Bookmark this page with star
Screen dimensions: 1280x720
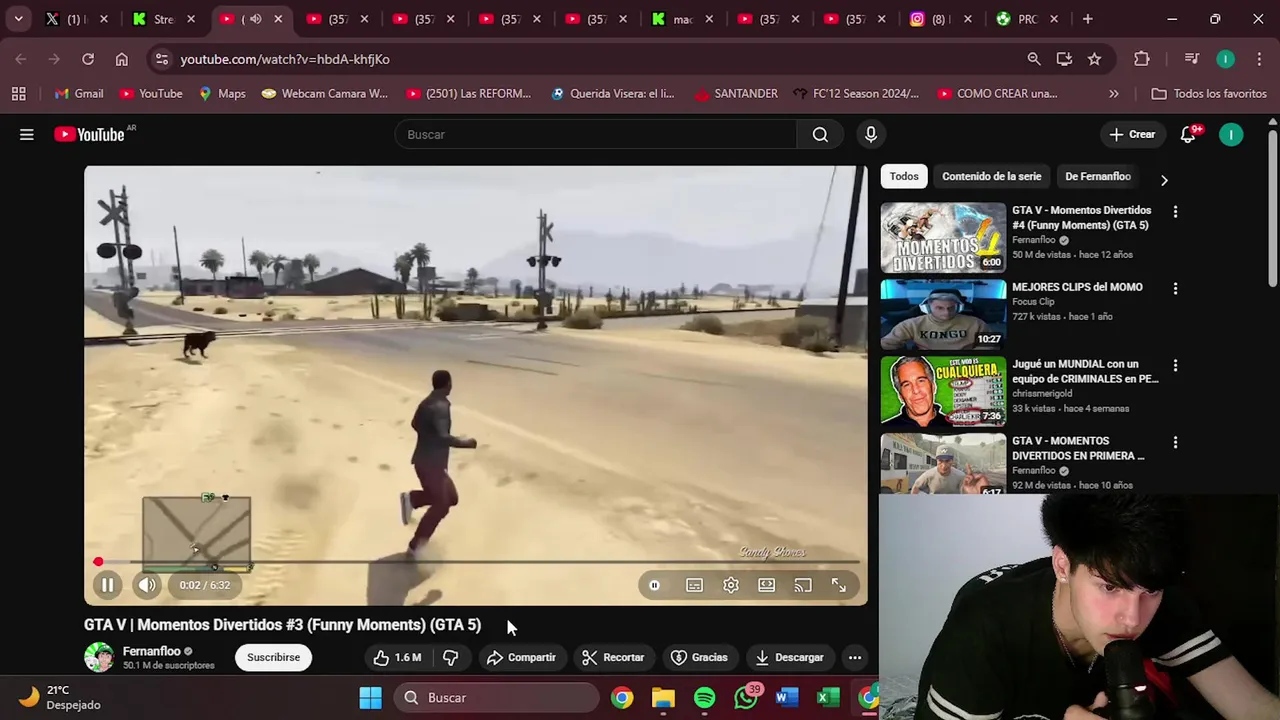tap(1095, 59)
